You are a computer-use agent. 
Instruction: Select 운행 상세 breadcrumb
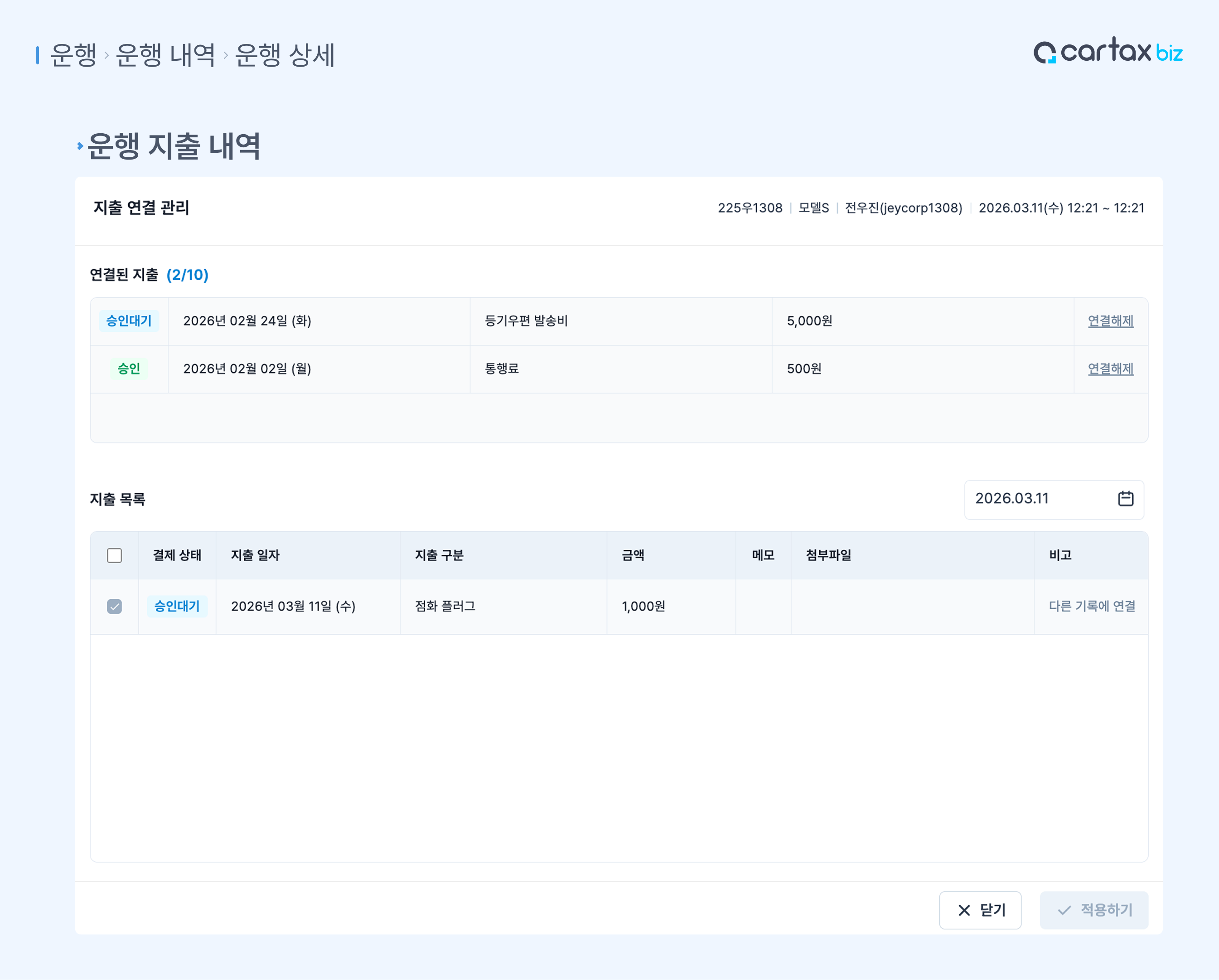pos(285,55)
